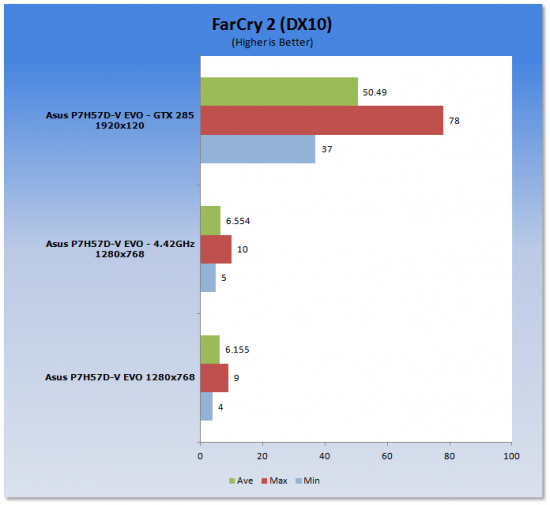Click the data label '4'
The width and height of the screenshot is (550, 505).
point(220,407)
